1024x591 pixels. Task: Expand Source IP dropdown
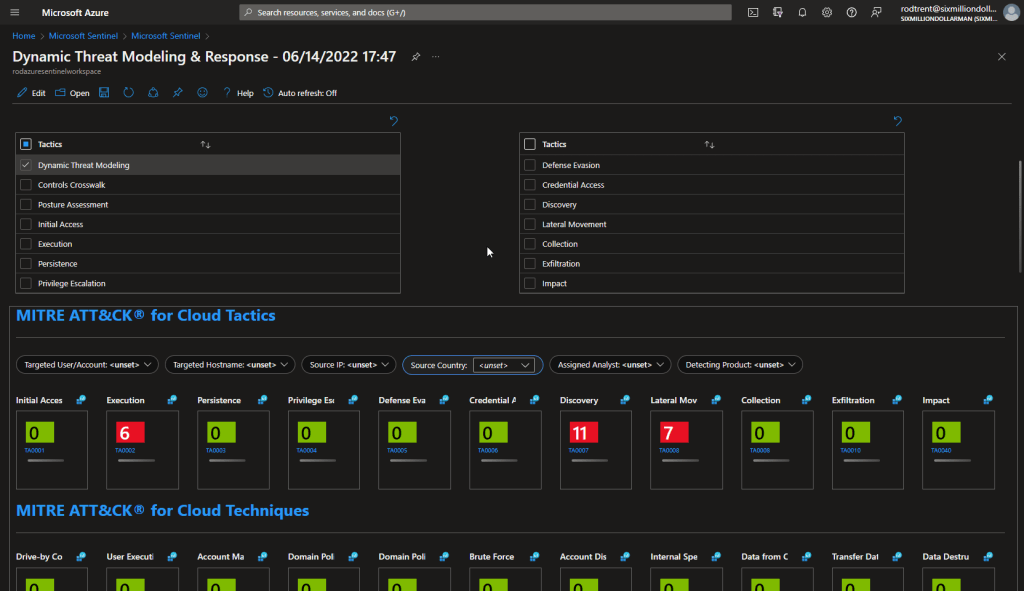coord(349,364)
